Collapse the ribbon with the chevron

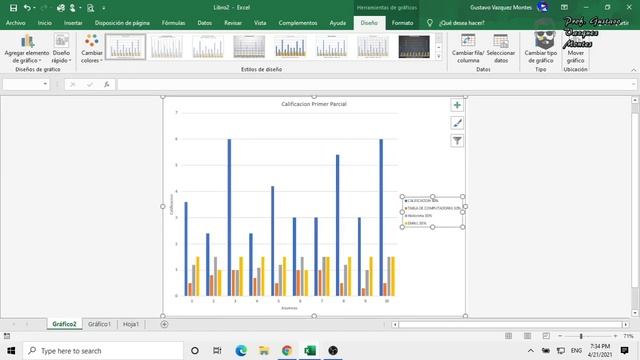pos(633,70)
